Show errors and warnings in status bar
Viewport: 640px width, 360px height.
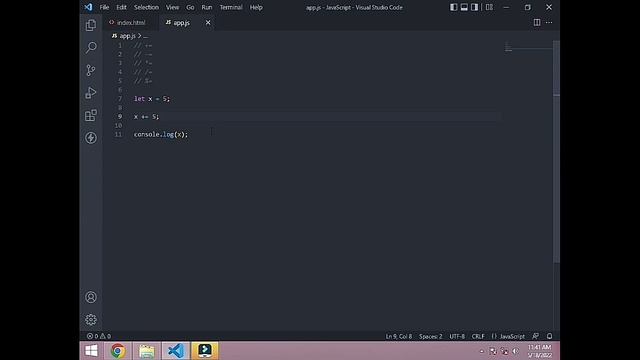pos(99,336)
